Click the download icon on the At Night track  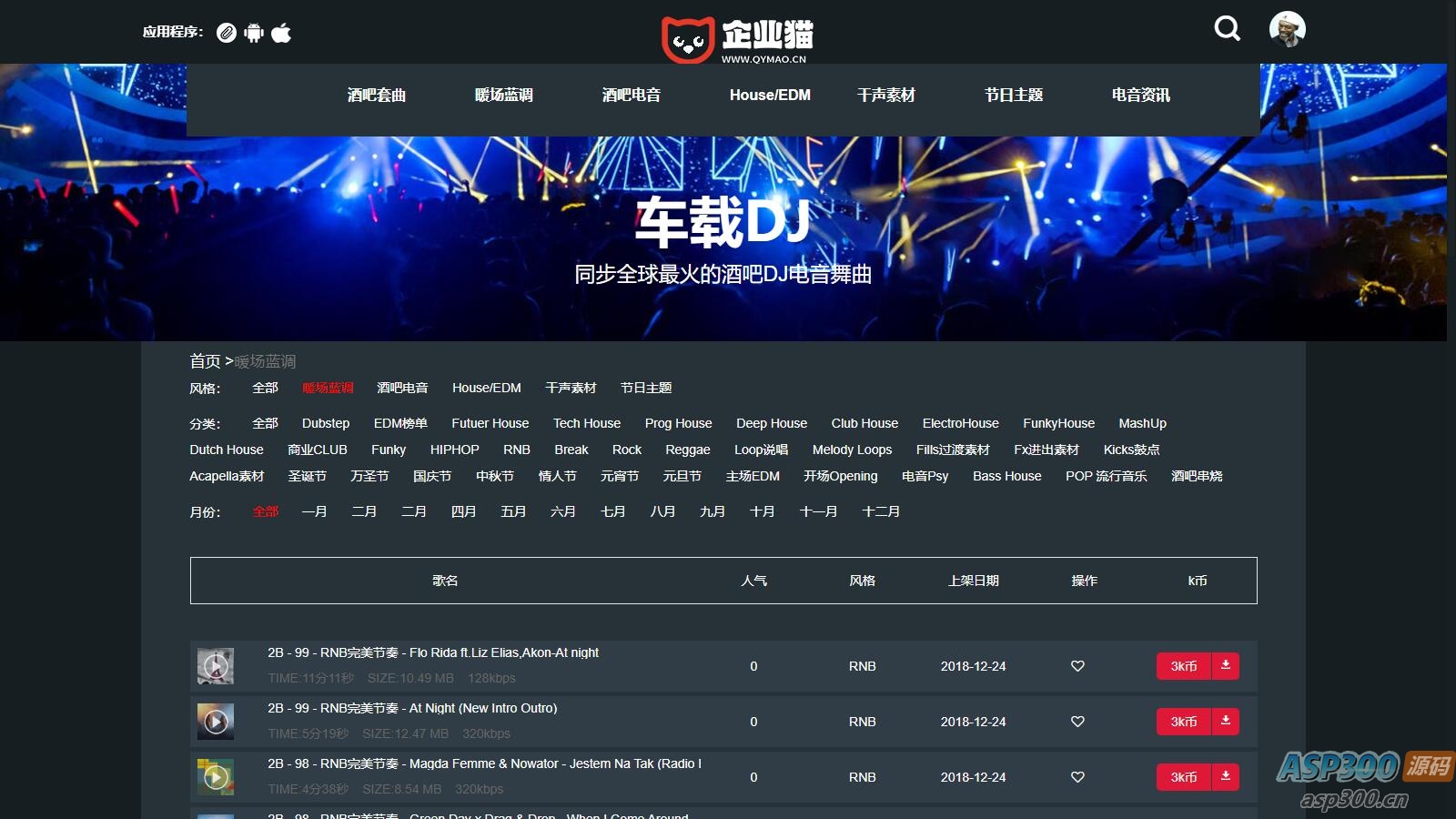[x=1226, y=722]
